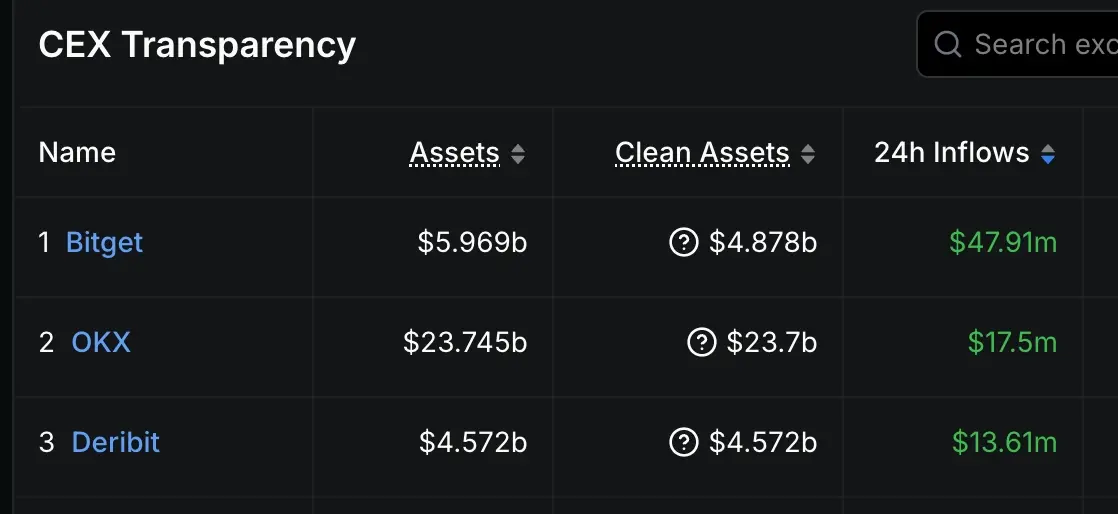
Task: Sort by the Assets header label
Action: (x=454, y=153)
